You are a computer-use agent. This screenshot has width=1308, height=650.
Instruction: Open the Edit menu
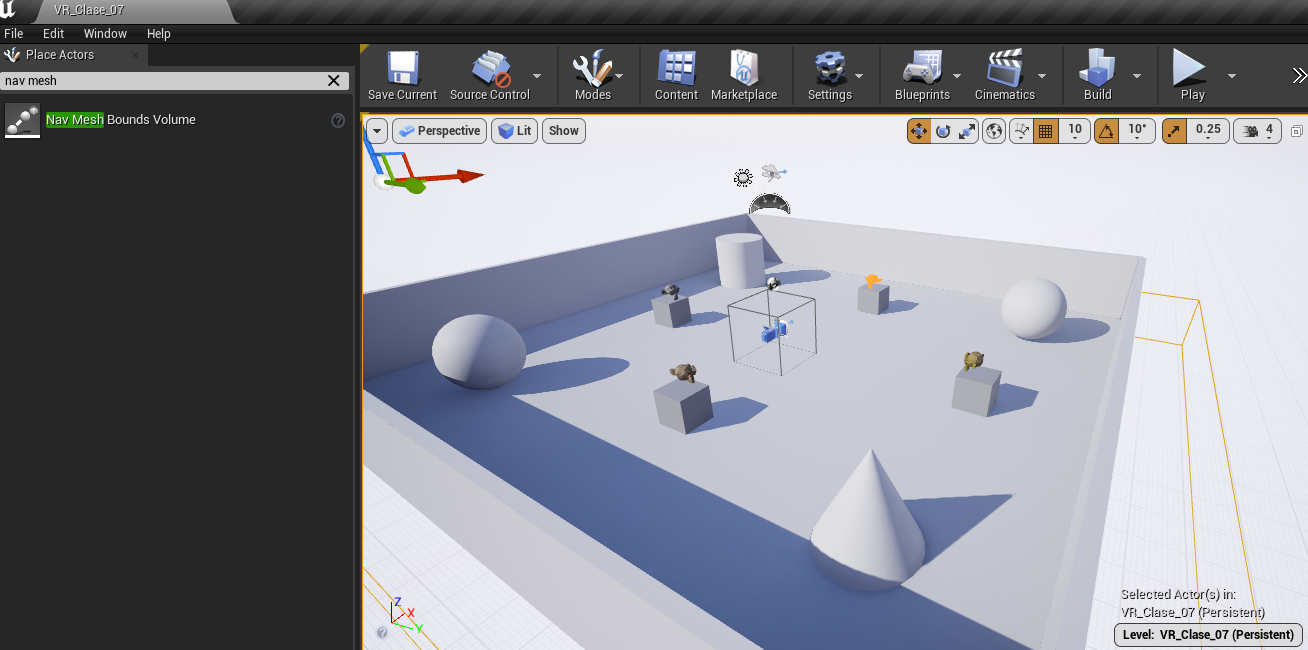(x=53, y=33)
